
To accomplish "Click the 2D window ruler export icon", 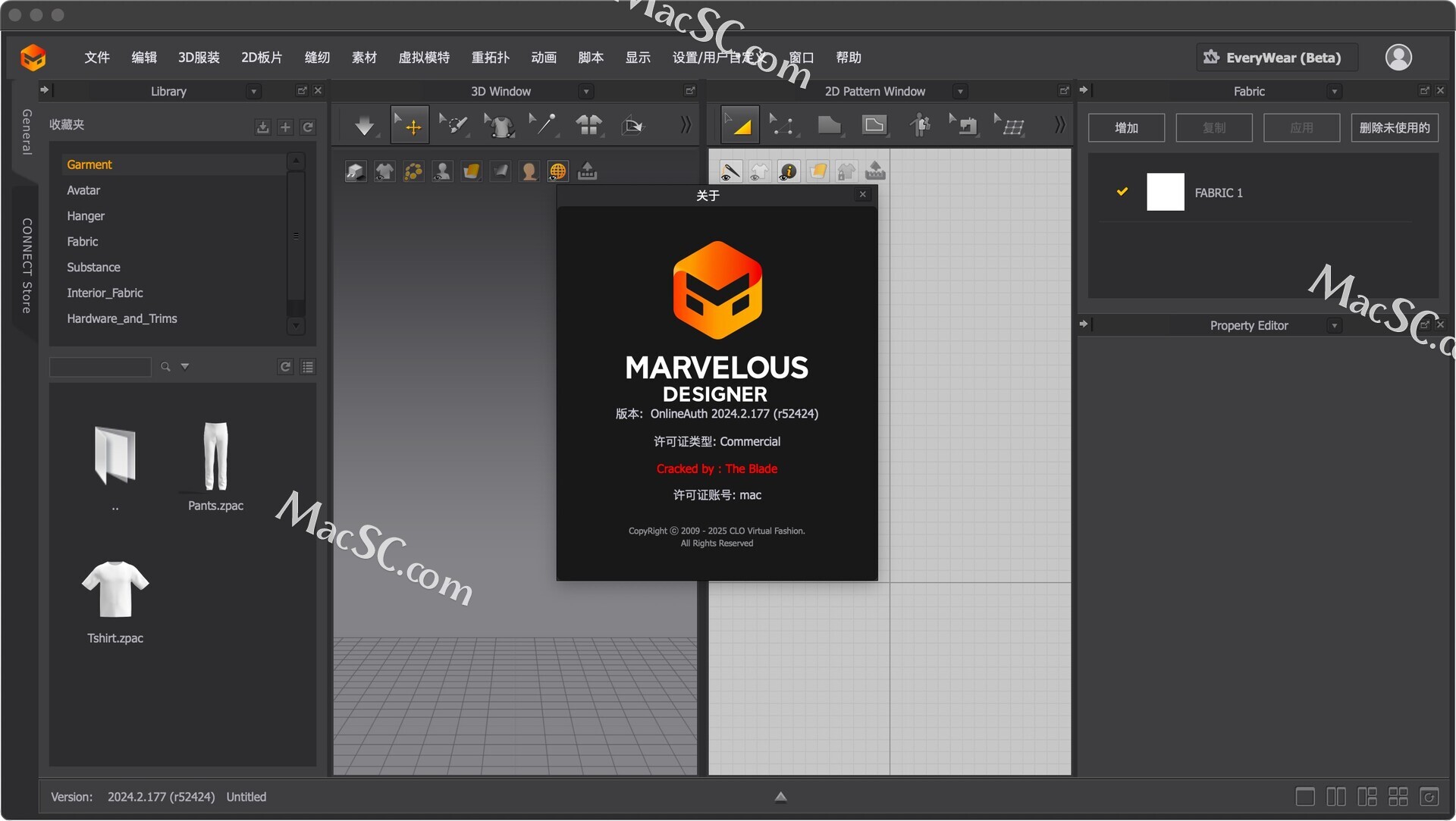I will pyautogui.click(x=875, y=172).
